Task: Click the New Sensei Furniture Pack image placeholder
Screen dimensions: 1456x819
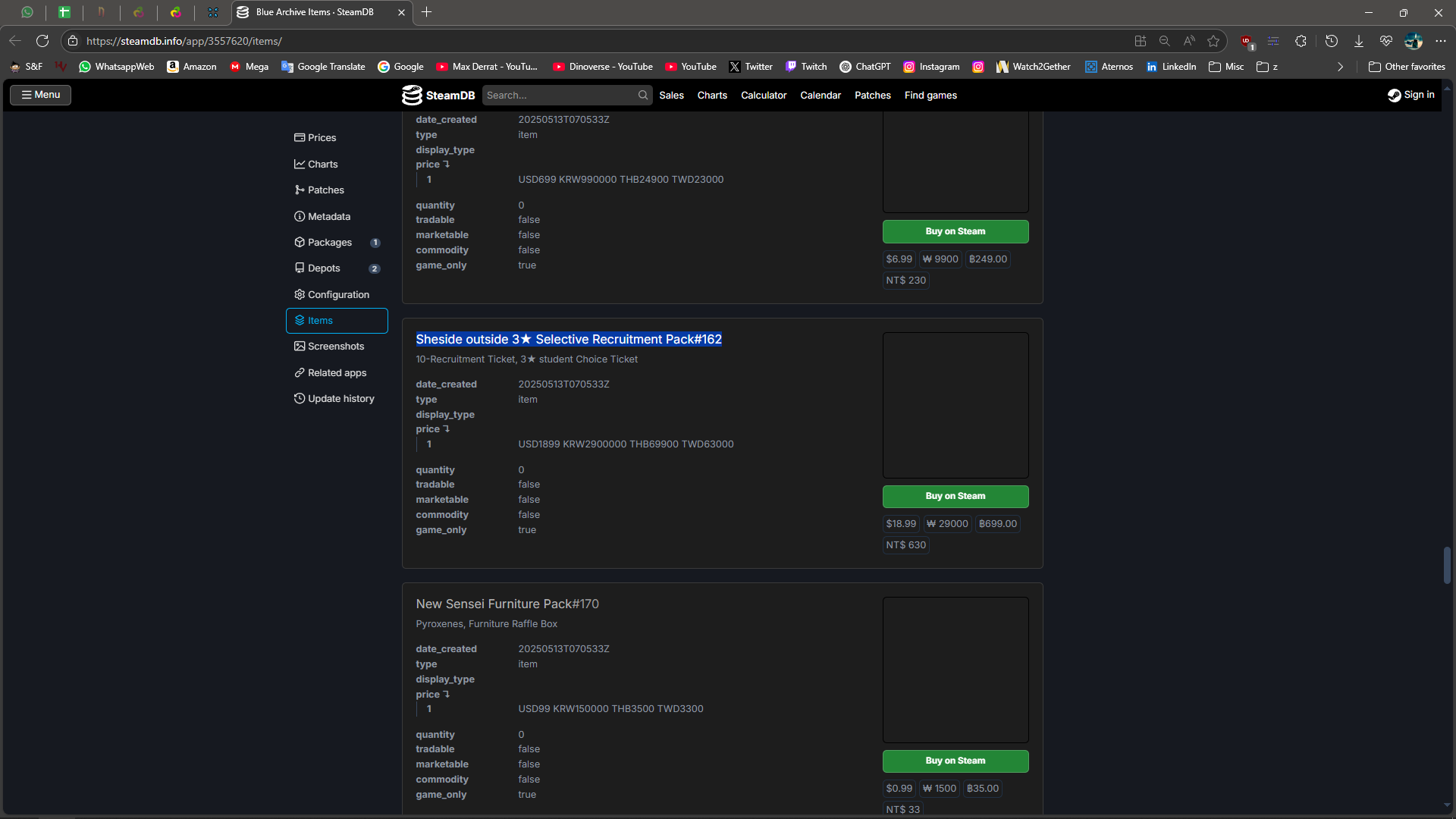Action: [955, 670]
